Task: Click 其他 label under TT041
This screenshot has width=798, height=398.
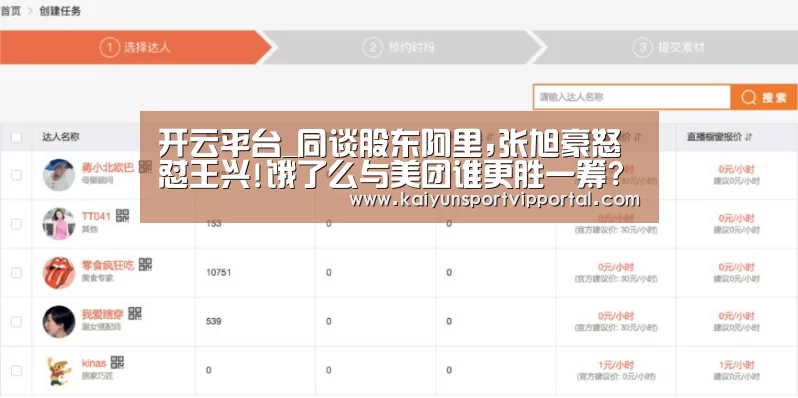Action: pos(90,230)
